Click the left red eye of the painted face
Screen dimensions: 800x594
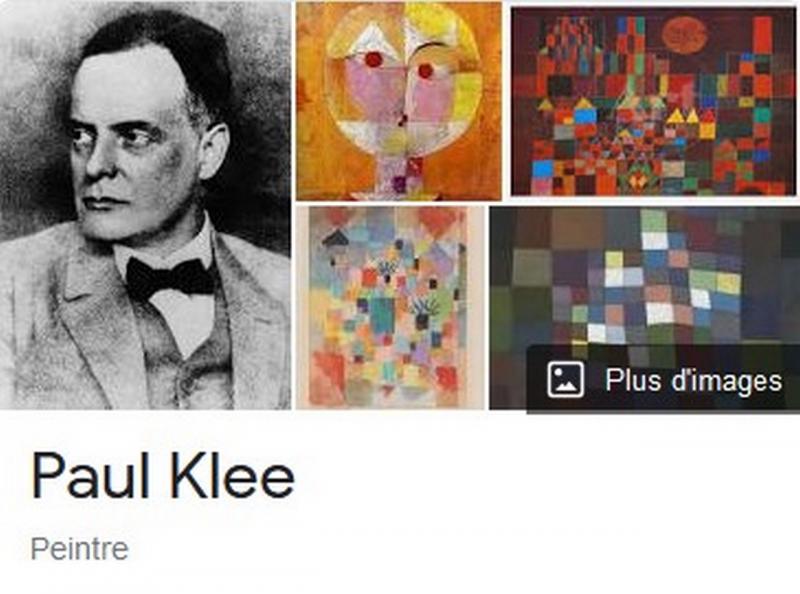click(x=373, y=59)
